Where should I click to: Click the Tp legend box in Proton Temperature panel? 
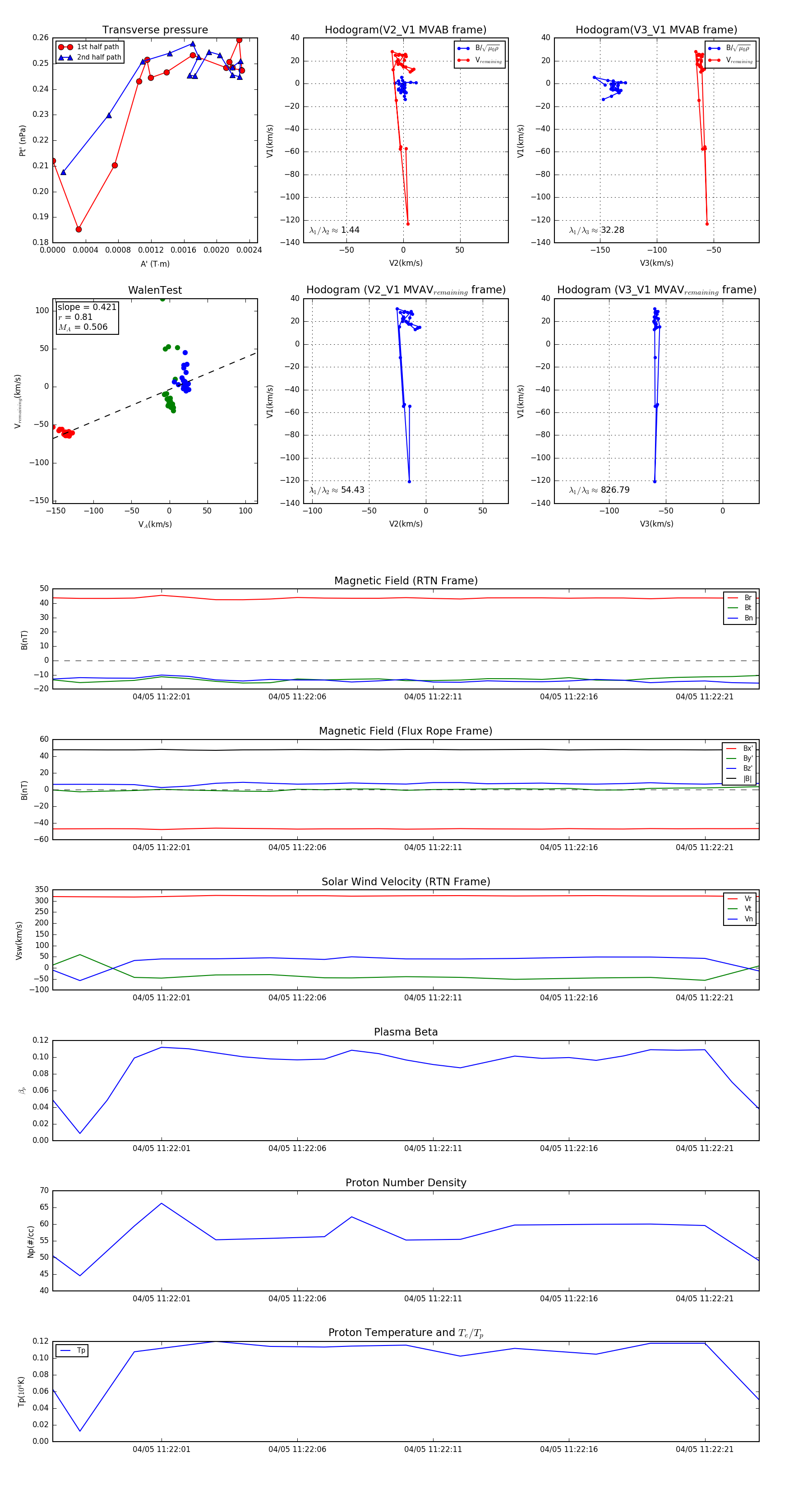pos(72,1350)
